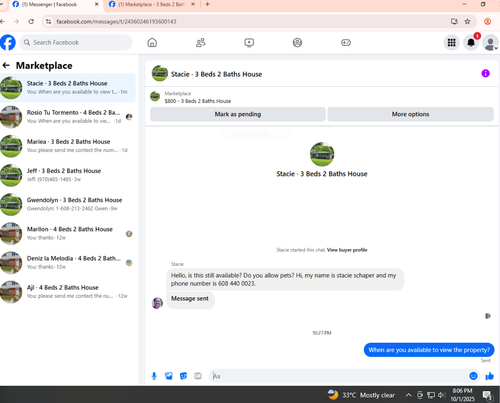This screenshot has height=403, width=500.
Task: Click the Search Facebook field
Action: pos(76,42)
